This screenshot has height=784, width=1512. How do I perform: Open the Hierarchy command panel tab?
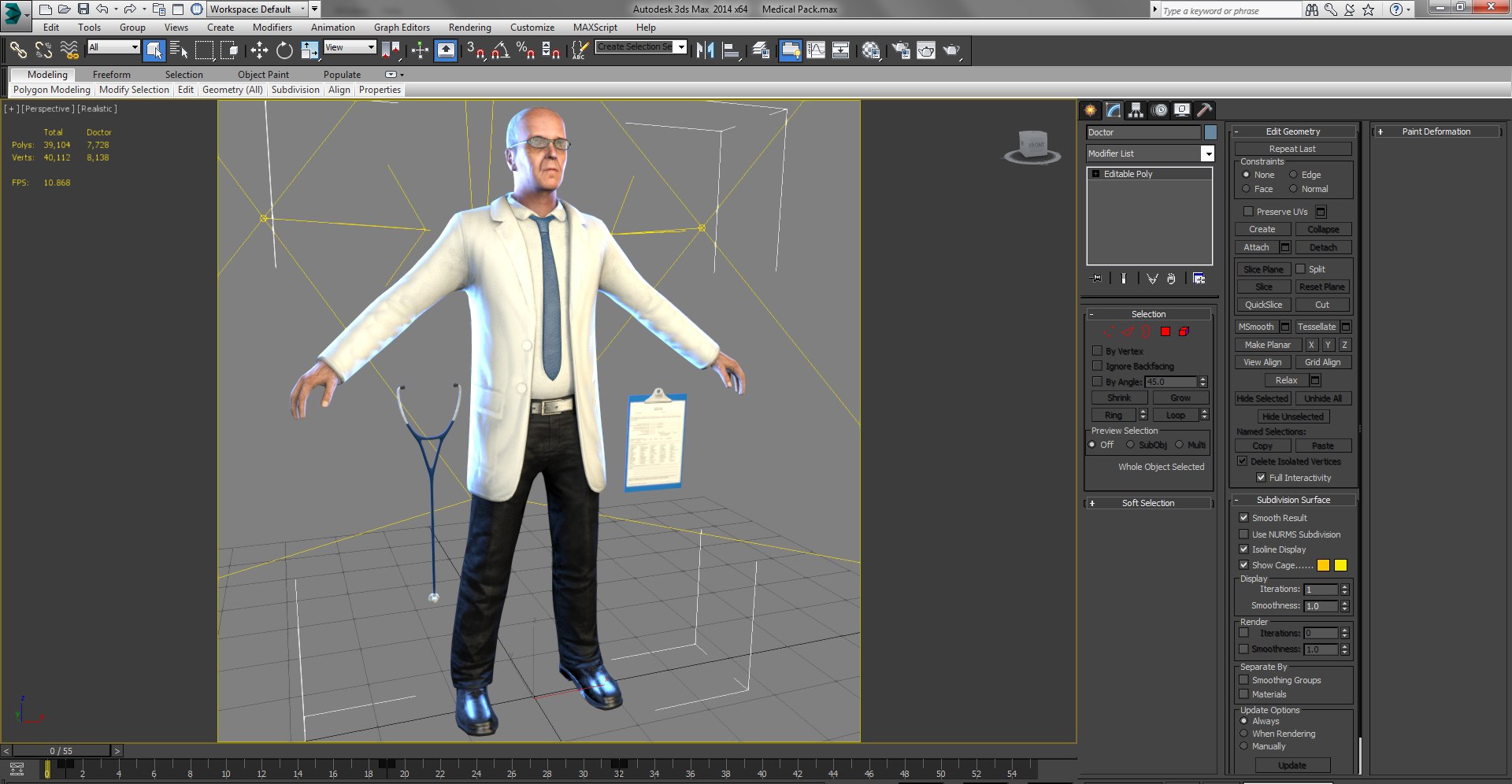tap(1136, 110)
